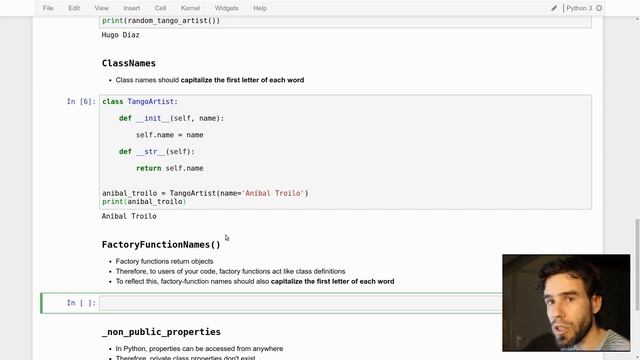This screenshot has width=640, height=360.
Task: Open the File menu
Action: pyautogui.click(x=48, y=8)
